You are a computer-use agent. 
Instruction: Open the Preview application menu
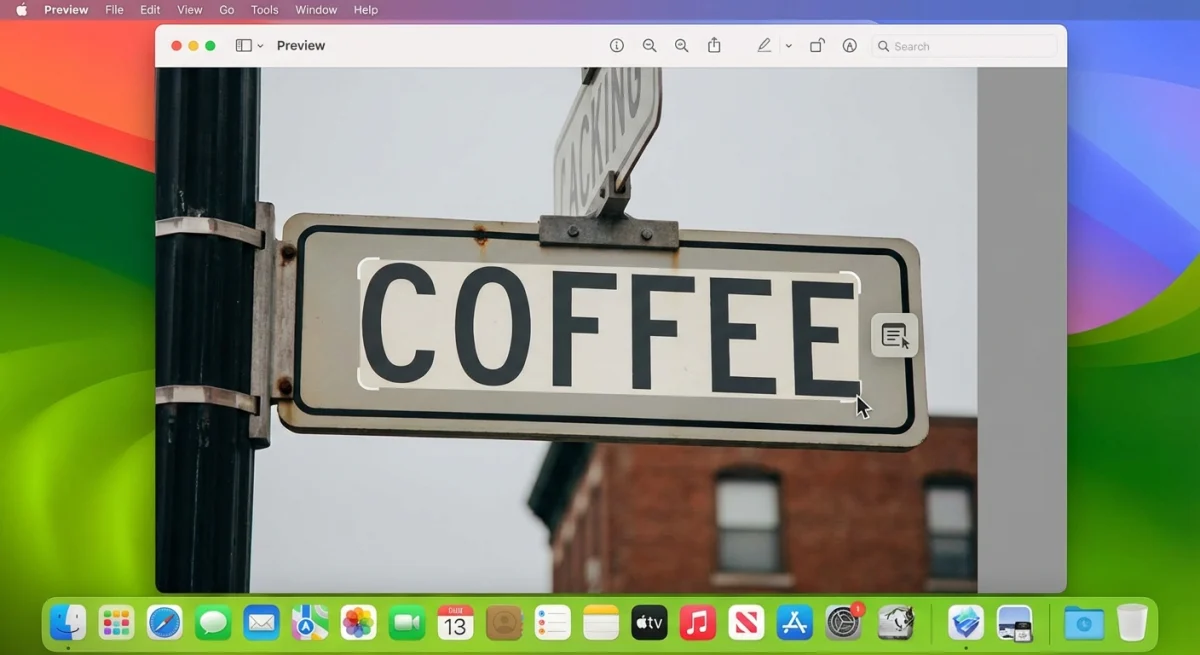coord(66,10)
